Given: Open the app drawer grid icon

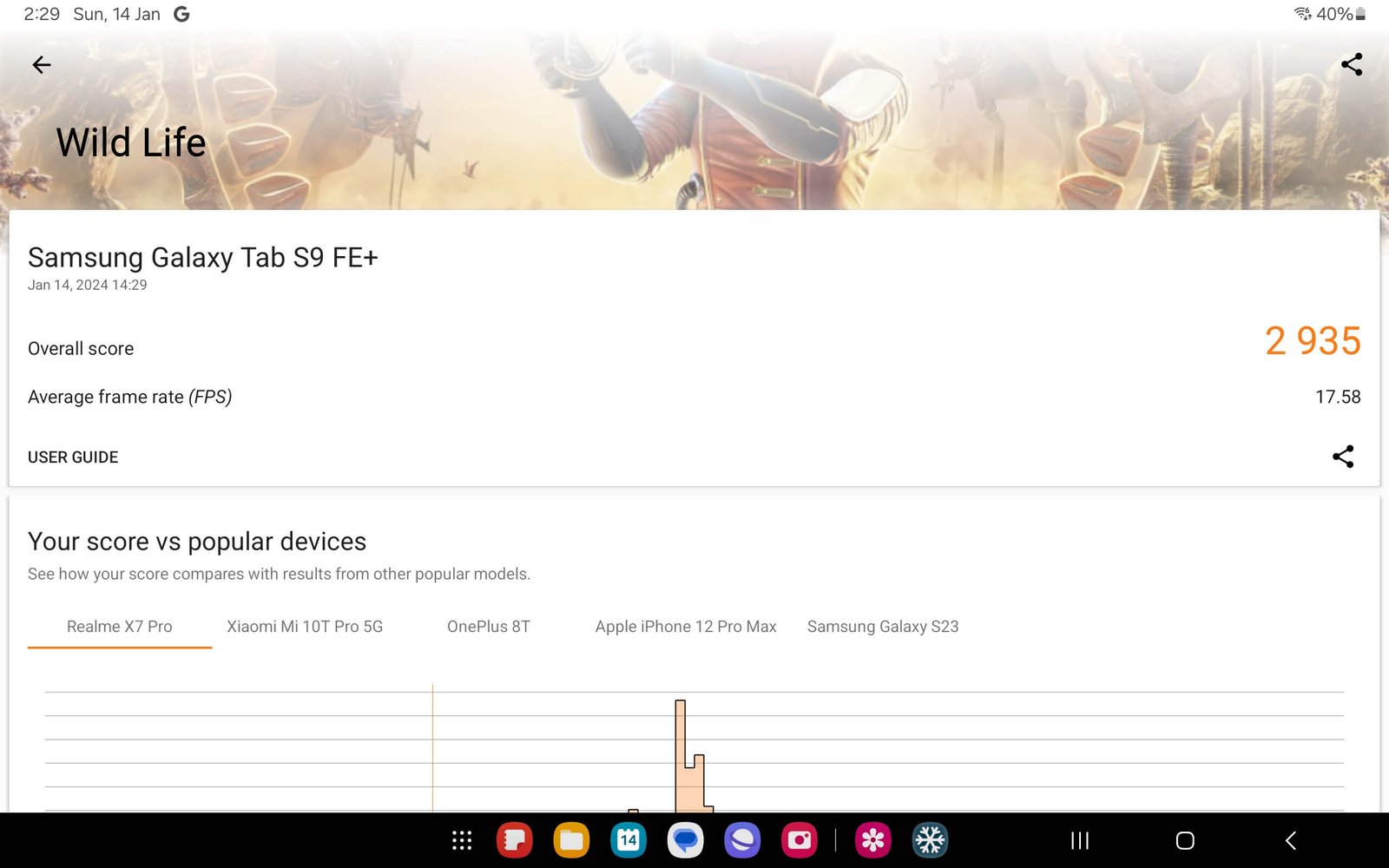Looking at the screenshot, I should coord(462,840).
